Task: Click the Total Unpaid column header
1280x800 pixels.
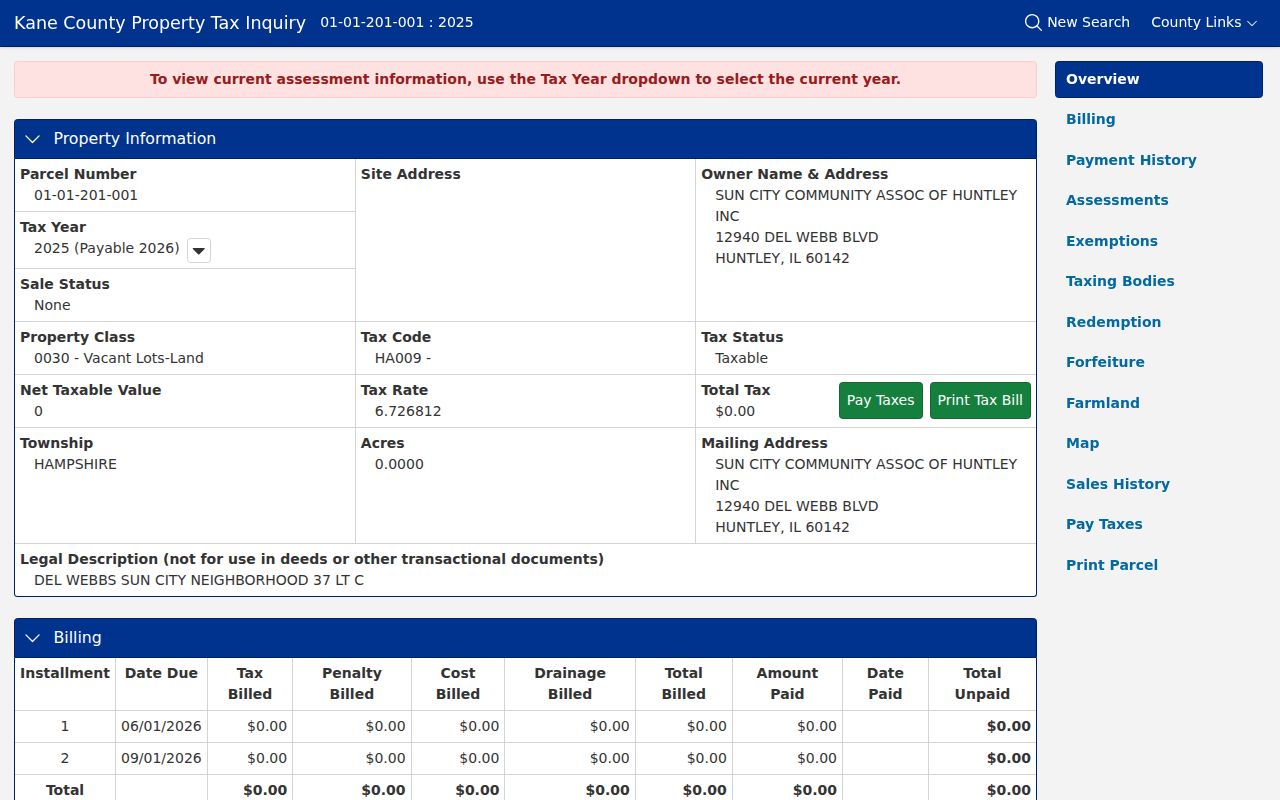Action: (x=982, y=683)
